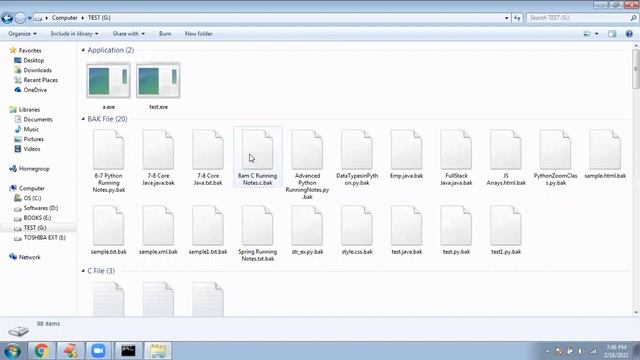Open Softwares (D:) drive
640x360 pixels.
pyautogui.click(x=36, y=208)
